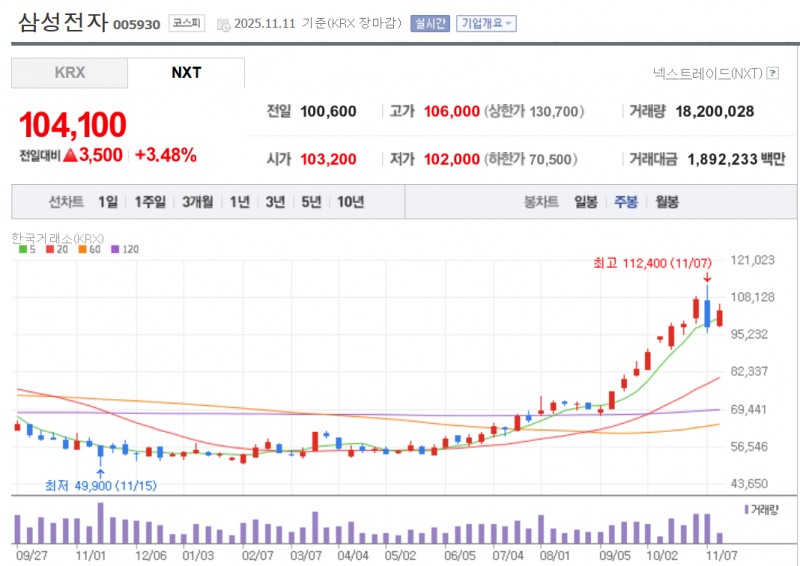Image resolution: width=800 pixels, height=566 pixels.
Task: Click green 5 moving average legend swatch
Action: point(23,250)
